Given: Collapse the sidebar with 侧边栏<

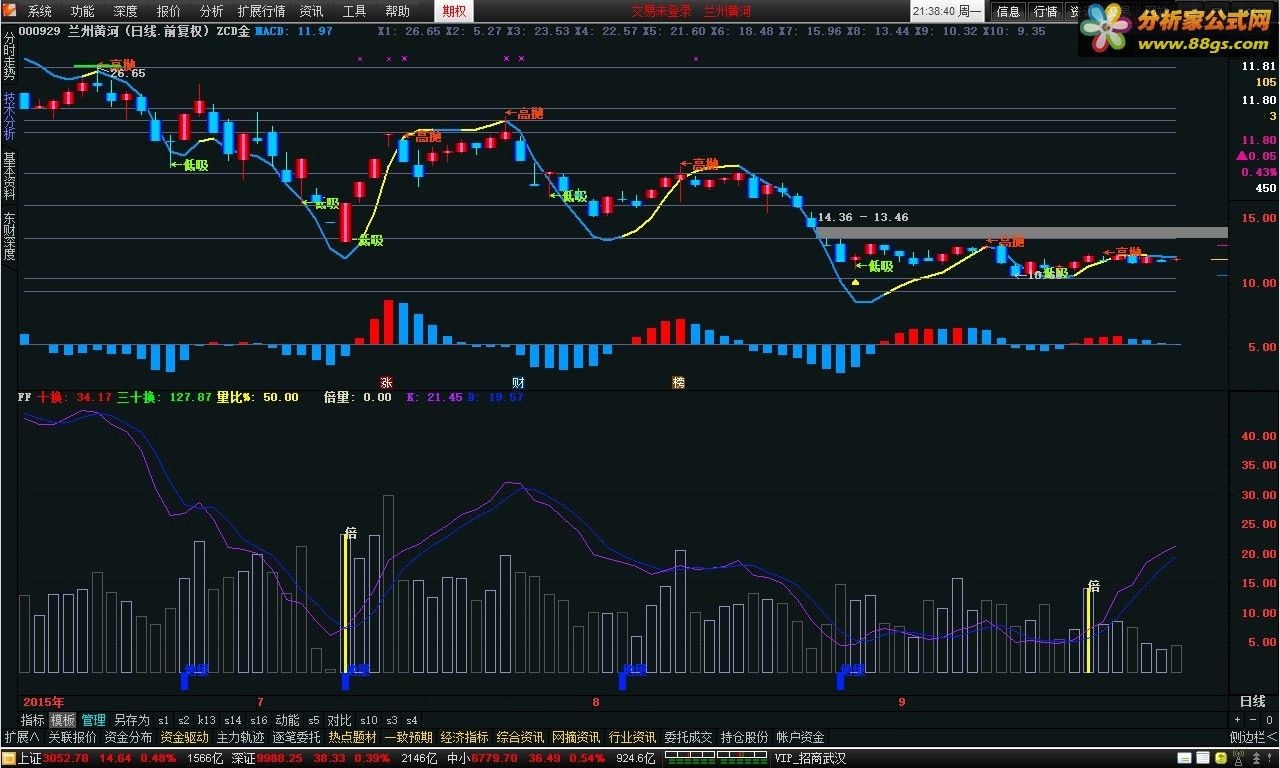Looking at the screenshot, I should 1254,737.
